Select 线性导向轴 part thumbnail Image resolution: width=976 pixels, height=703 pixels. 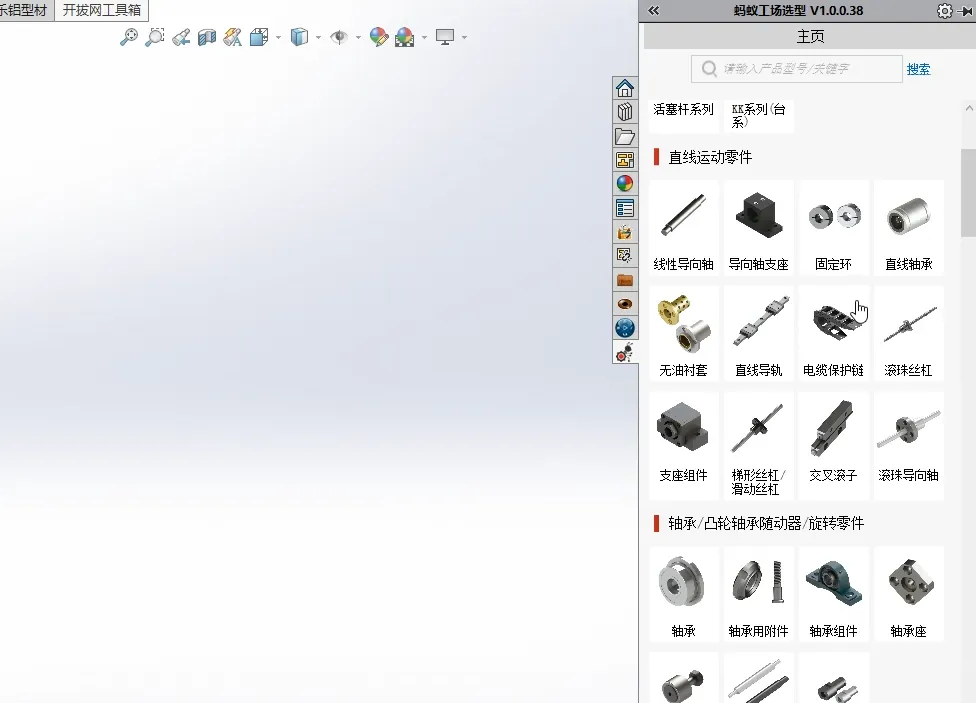click(683, 227)
